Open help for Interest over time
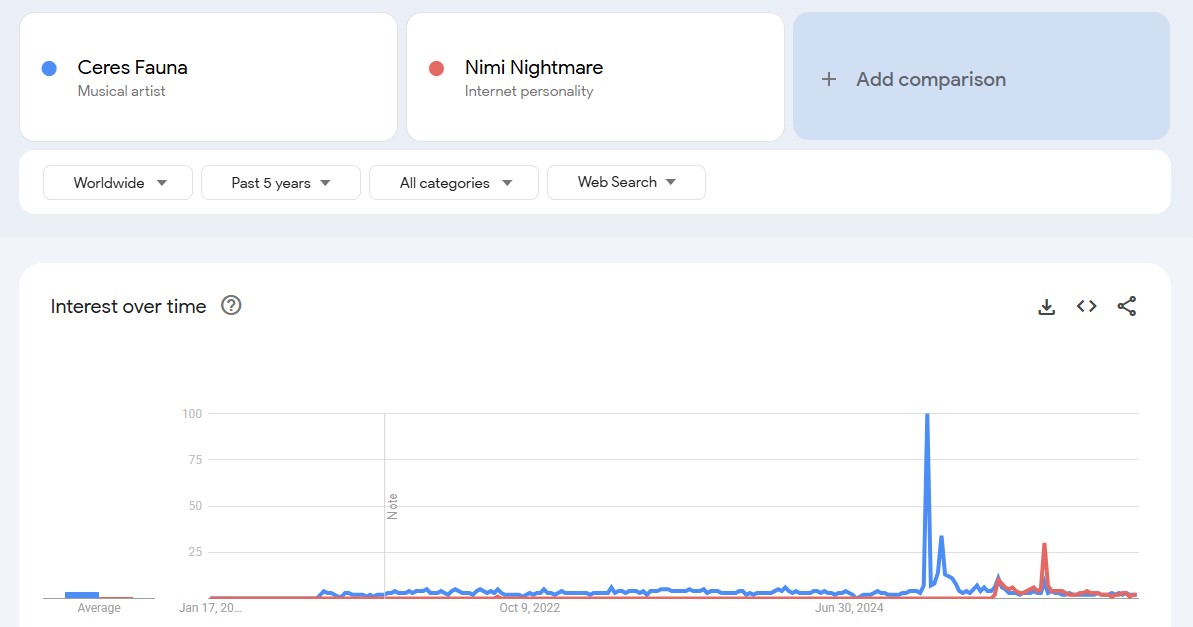The width and height of the screenshot is (1193, 627). click(x=231, y=305)
